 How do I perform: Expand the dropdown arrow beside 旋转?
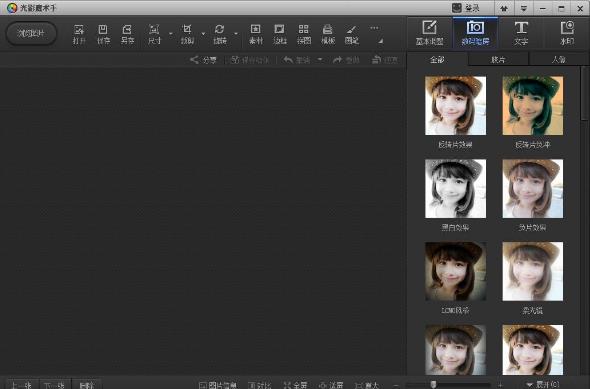[236, 33]
